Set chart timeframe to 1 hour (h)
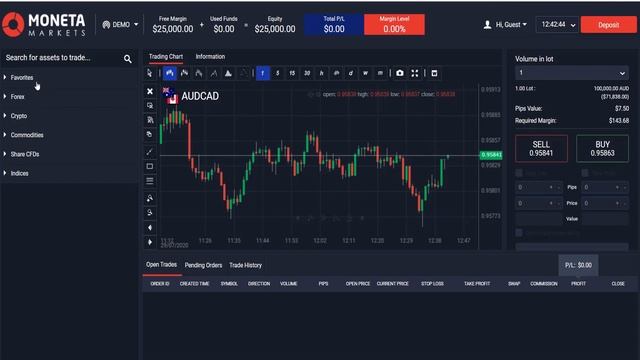Screen dimensions: 640x360 [322, 73]
